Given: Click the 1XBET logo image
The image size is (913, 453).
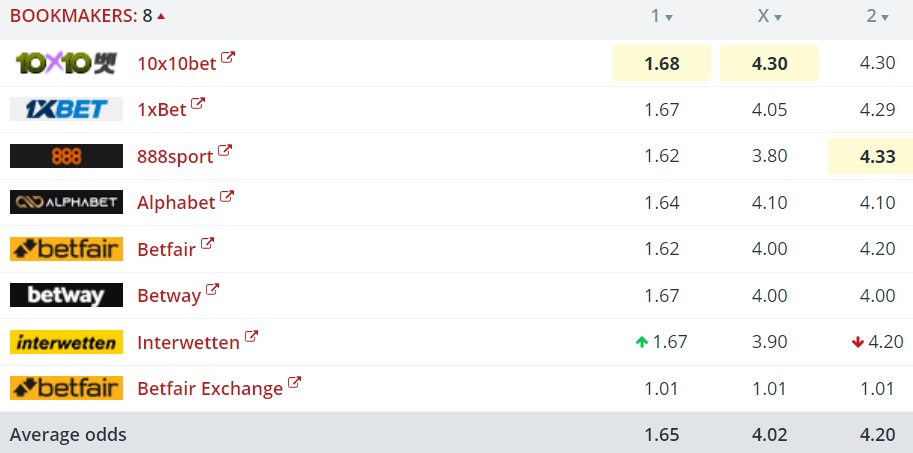Looking at the screenshot, I should pyautogui.click(x=66, y=109).
